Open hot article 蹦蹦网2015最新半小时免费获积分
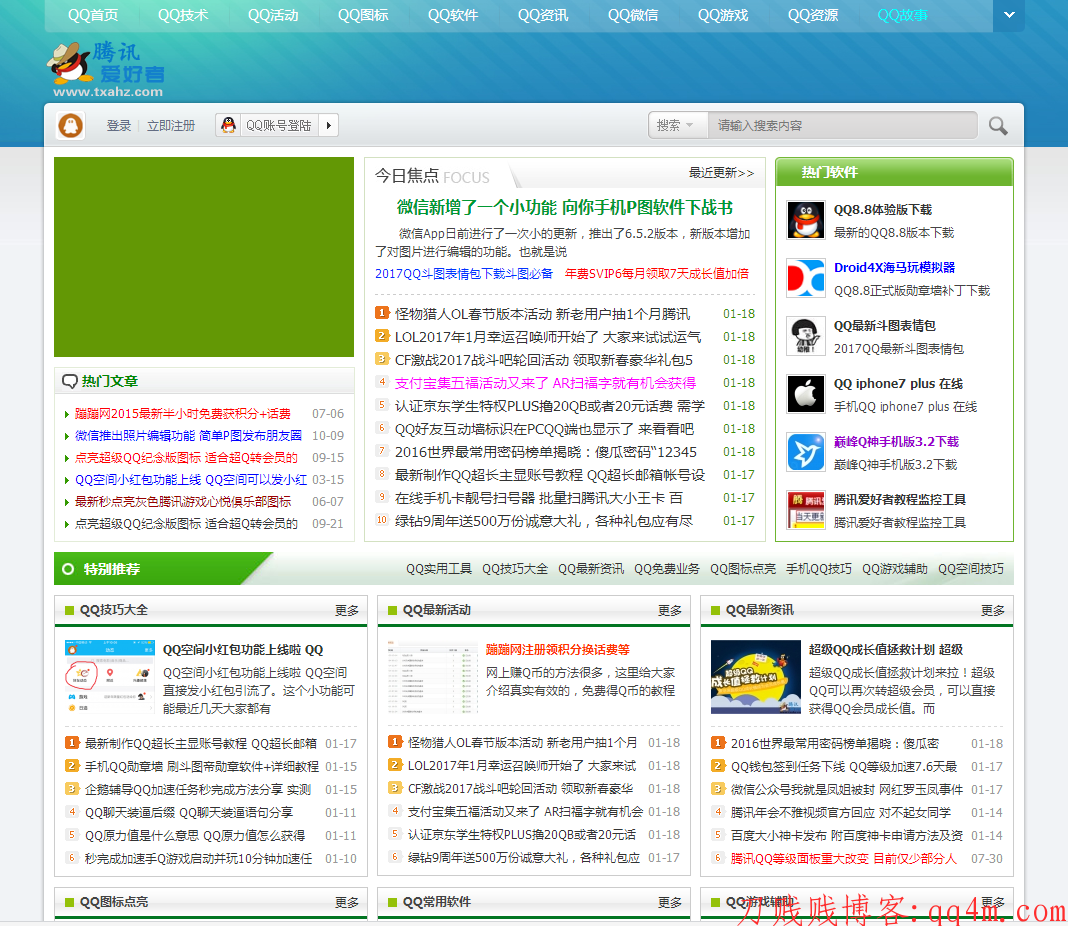The height and width of the screenshot is (926, 1068). [x=183, y=414]
